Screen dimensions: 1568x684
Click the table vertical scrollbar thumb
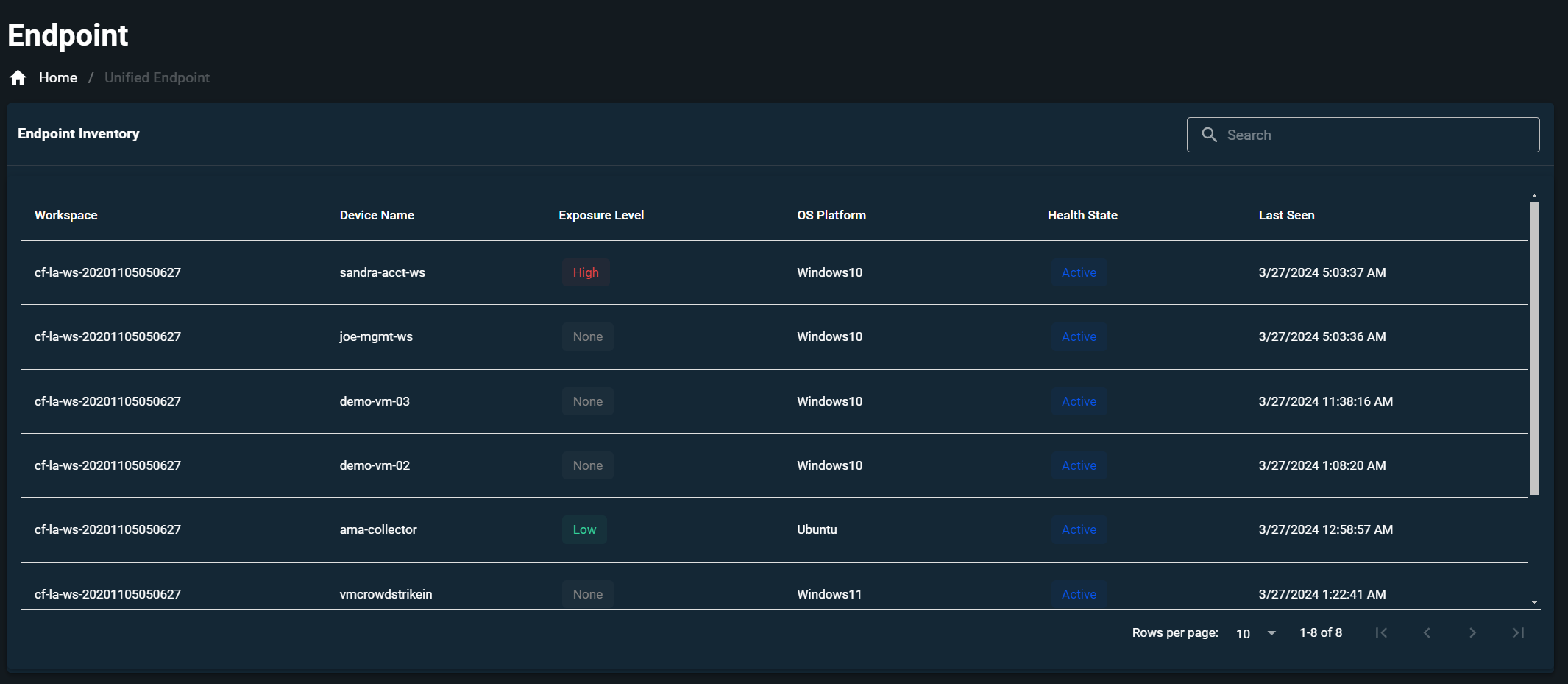point(1534,346)
